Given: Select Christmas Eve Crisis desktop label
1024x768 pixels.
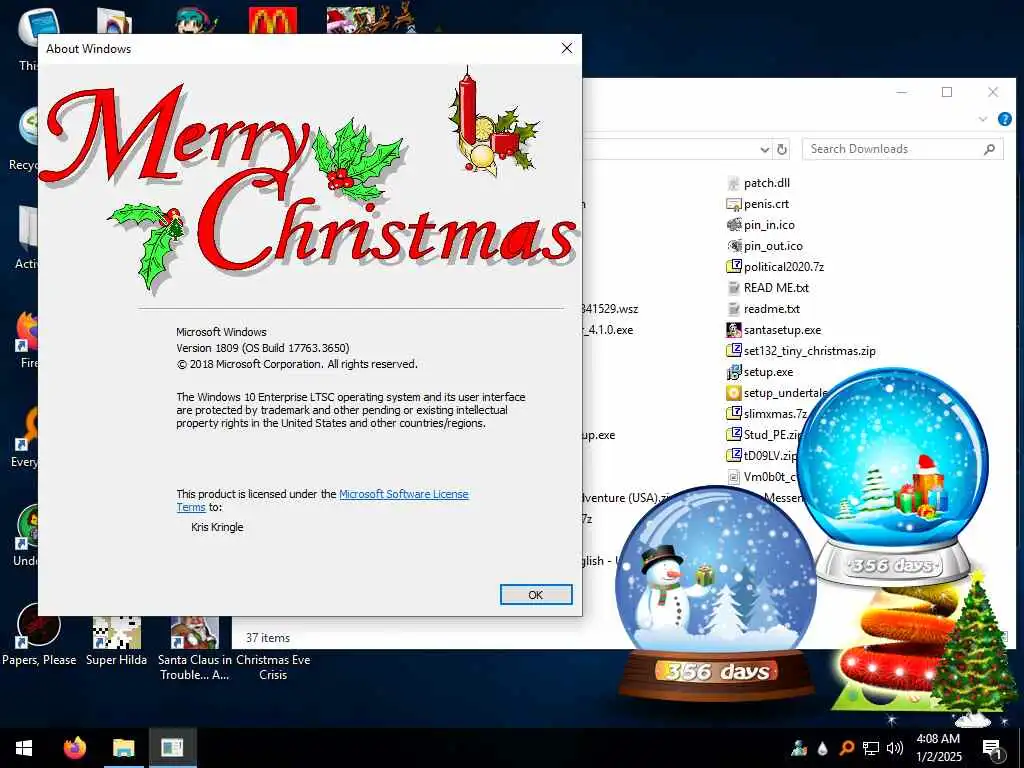Looking at the screenshot, I should 273,667.
